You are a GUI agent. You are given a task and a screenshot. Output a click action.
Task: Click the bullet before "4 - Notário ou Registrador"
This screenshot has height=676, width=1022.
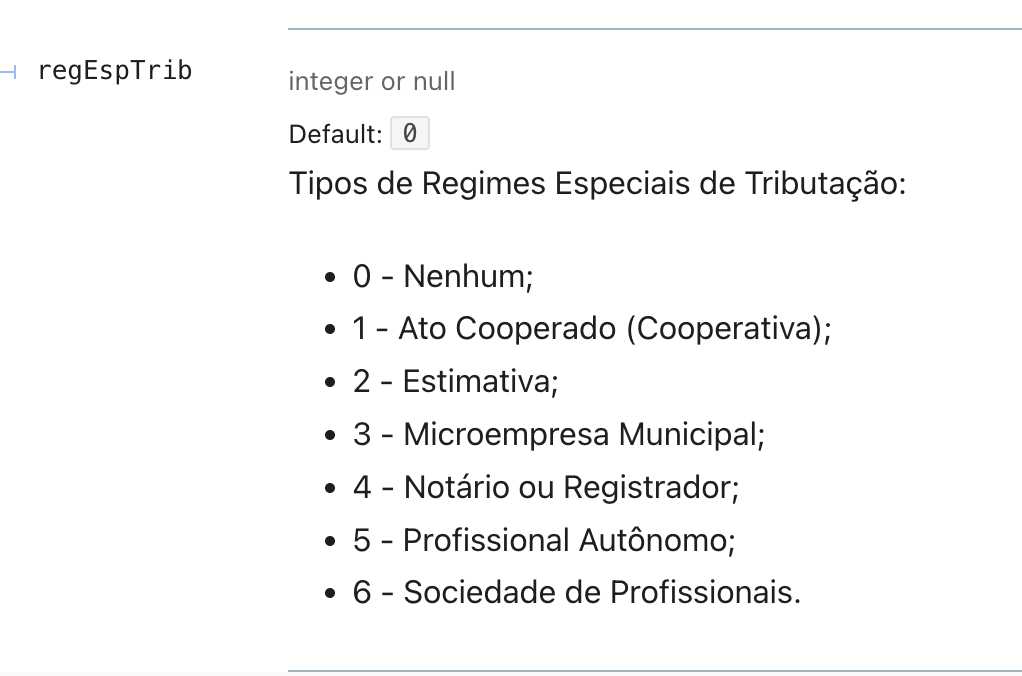(330, 488)
